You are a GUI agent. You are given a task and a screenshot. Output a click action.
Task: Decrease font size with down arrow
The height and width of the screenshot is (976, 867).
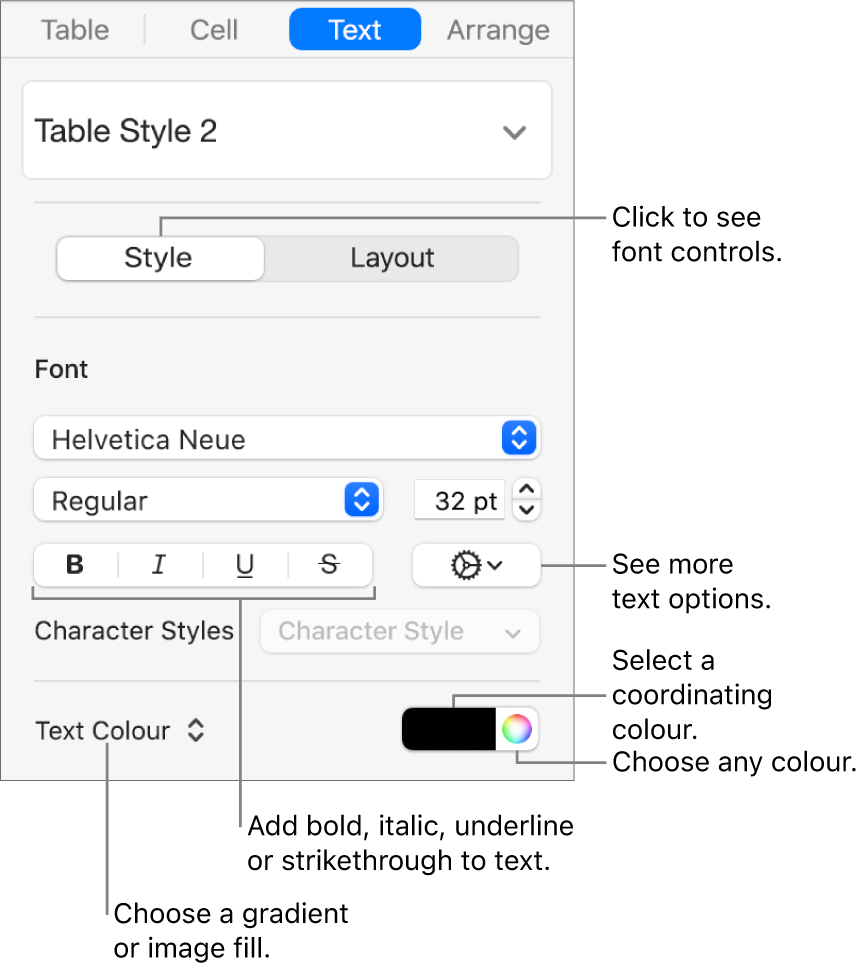coord(529,510)
